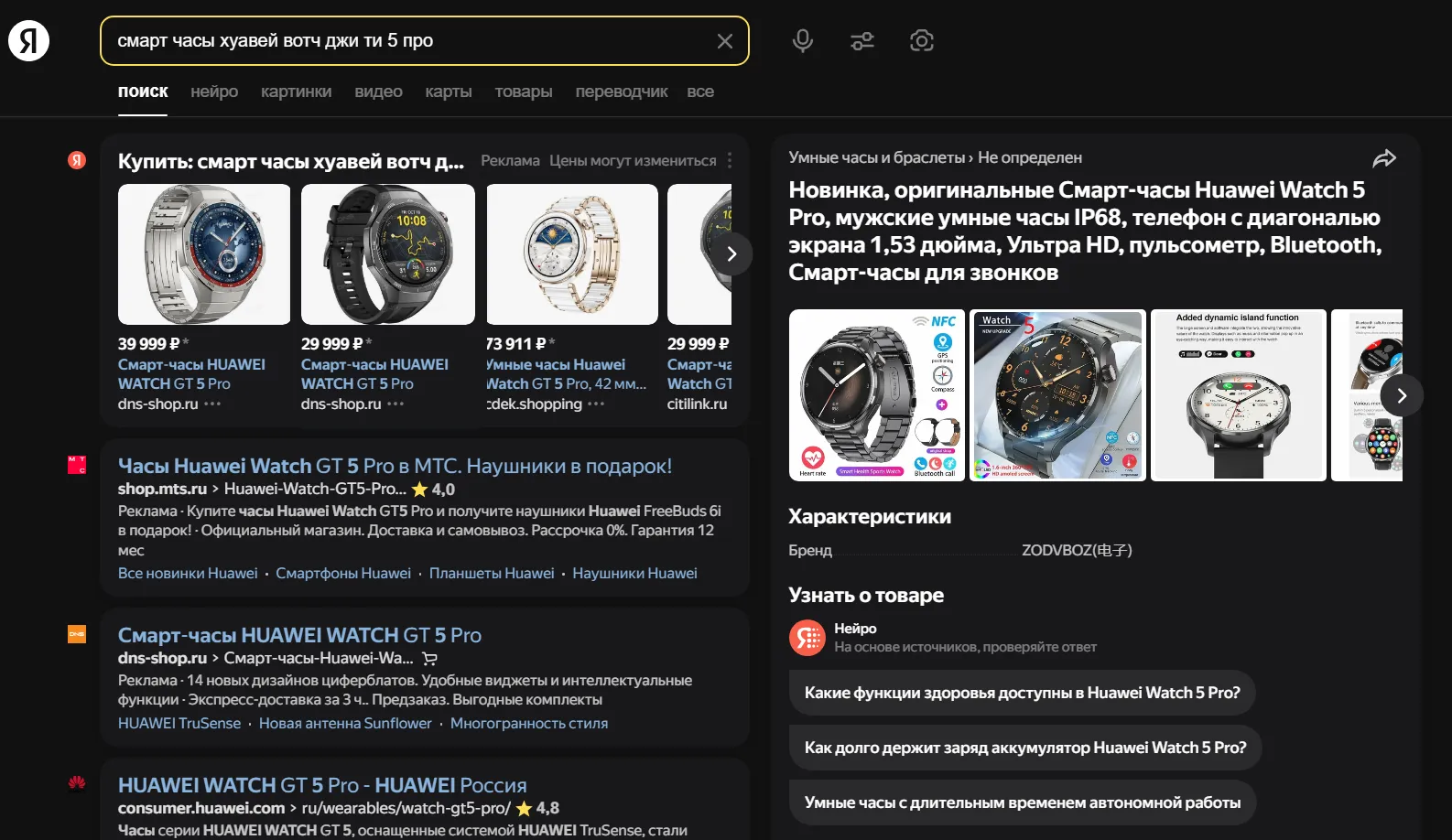Open the DNS result titled Смарт-часы HUAWEI WATCH GT 5 Pro

point(299,635)
